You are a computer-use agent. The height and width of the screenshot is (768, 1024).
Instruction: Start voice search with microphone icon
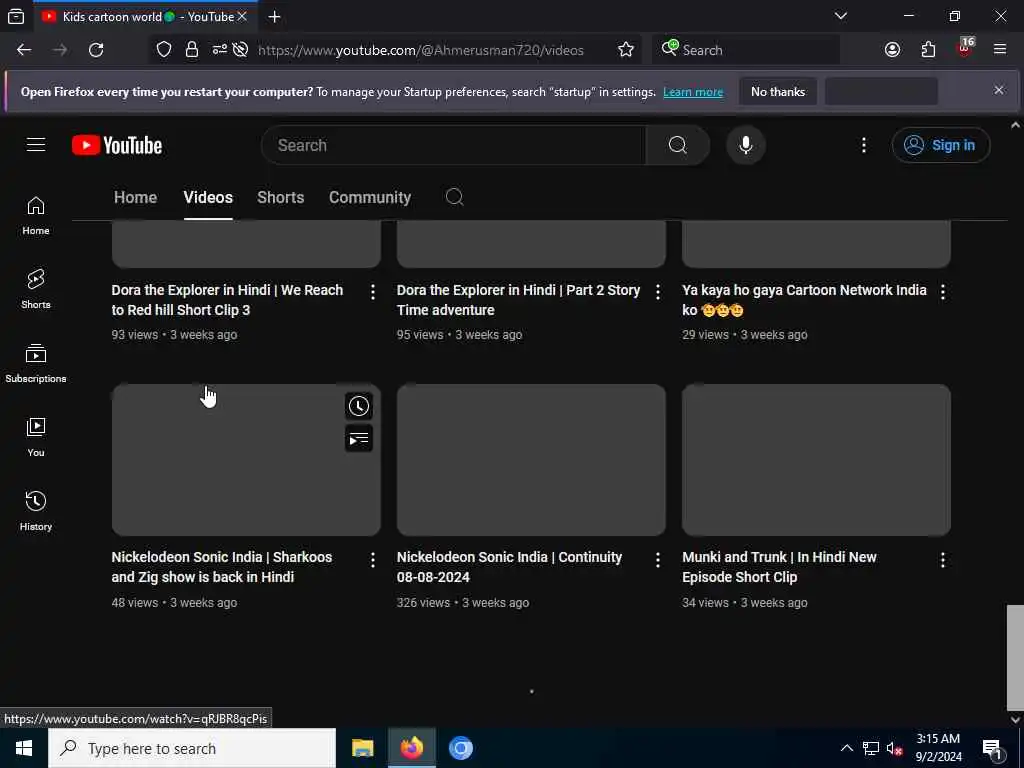point(746,145)
